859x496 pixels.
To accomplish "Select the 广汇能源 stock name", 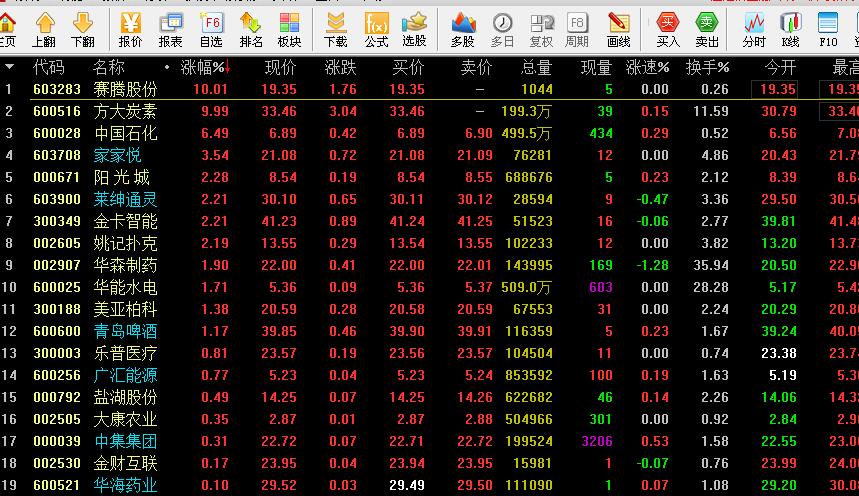I will 125,375.
